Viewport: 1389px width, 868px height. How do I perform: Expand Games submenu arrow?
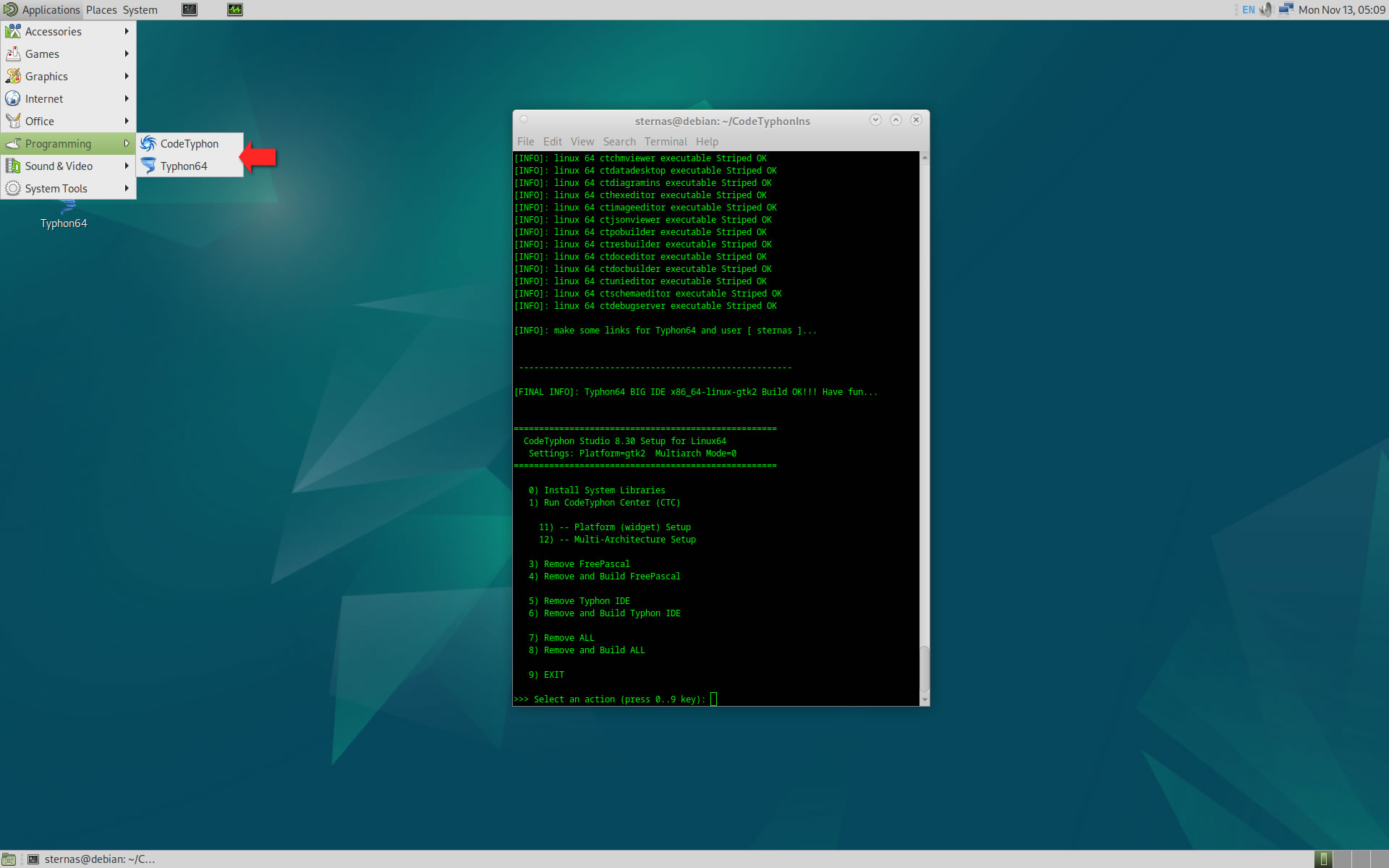127,54
